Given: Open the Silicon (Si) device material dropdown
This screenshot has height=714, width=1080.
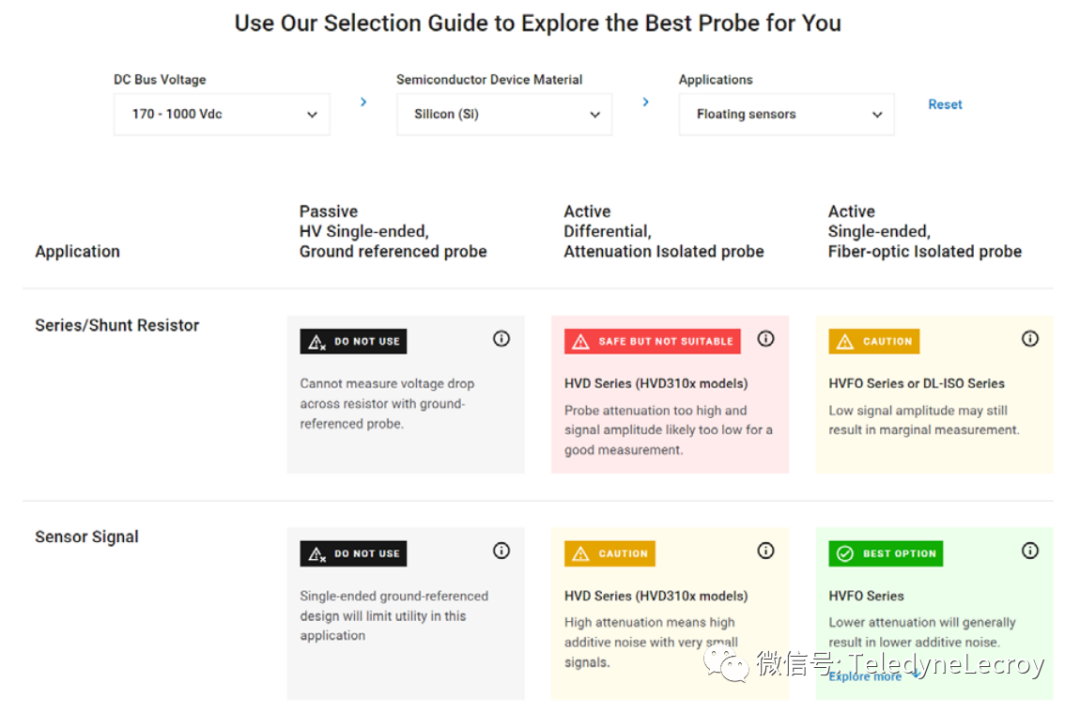Looking at the screenshot, I should click(x=504, y=114).
